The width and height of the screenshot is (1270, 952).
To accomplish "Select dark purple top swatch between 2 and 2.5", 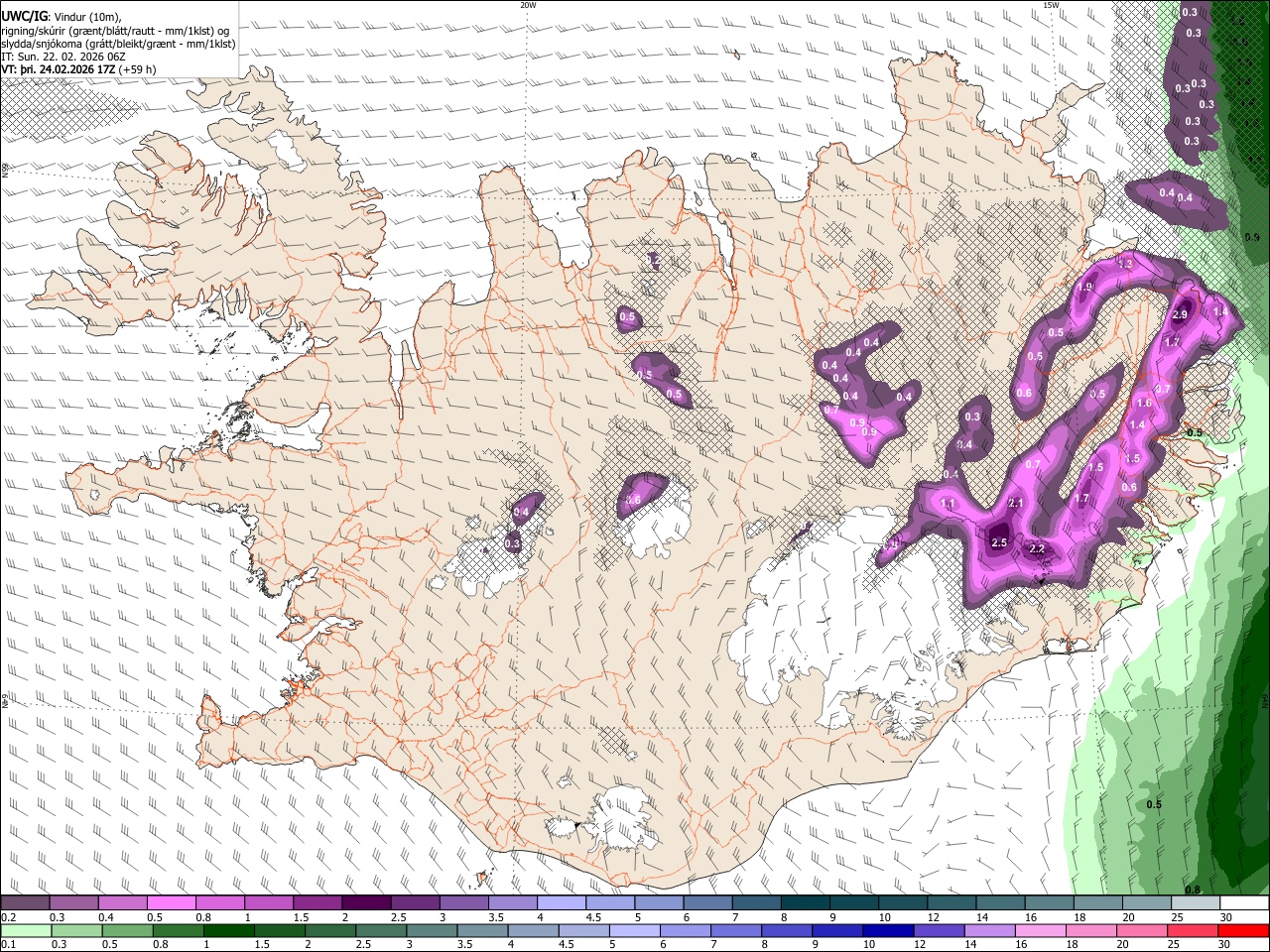I will pyautogui.click(x=366, y=903).
